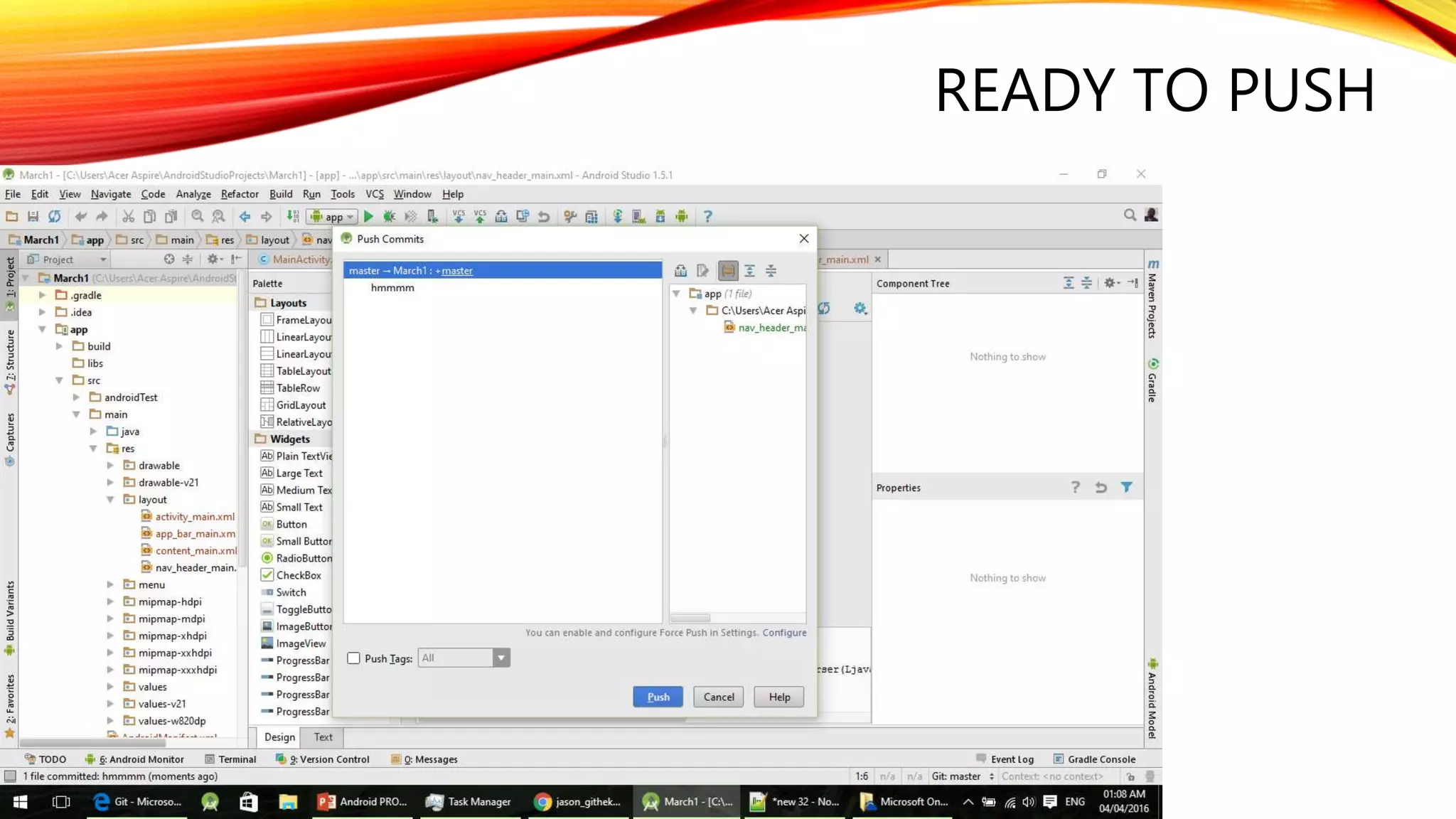The image size is (1456, 819).
Task: Click the green Run app button
Action: (368, 217)
